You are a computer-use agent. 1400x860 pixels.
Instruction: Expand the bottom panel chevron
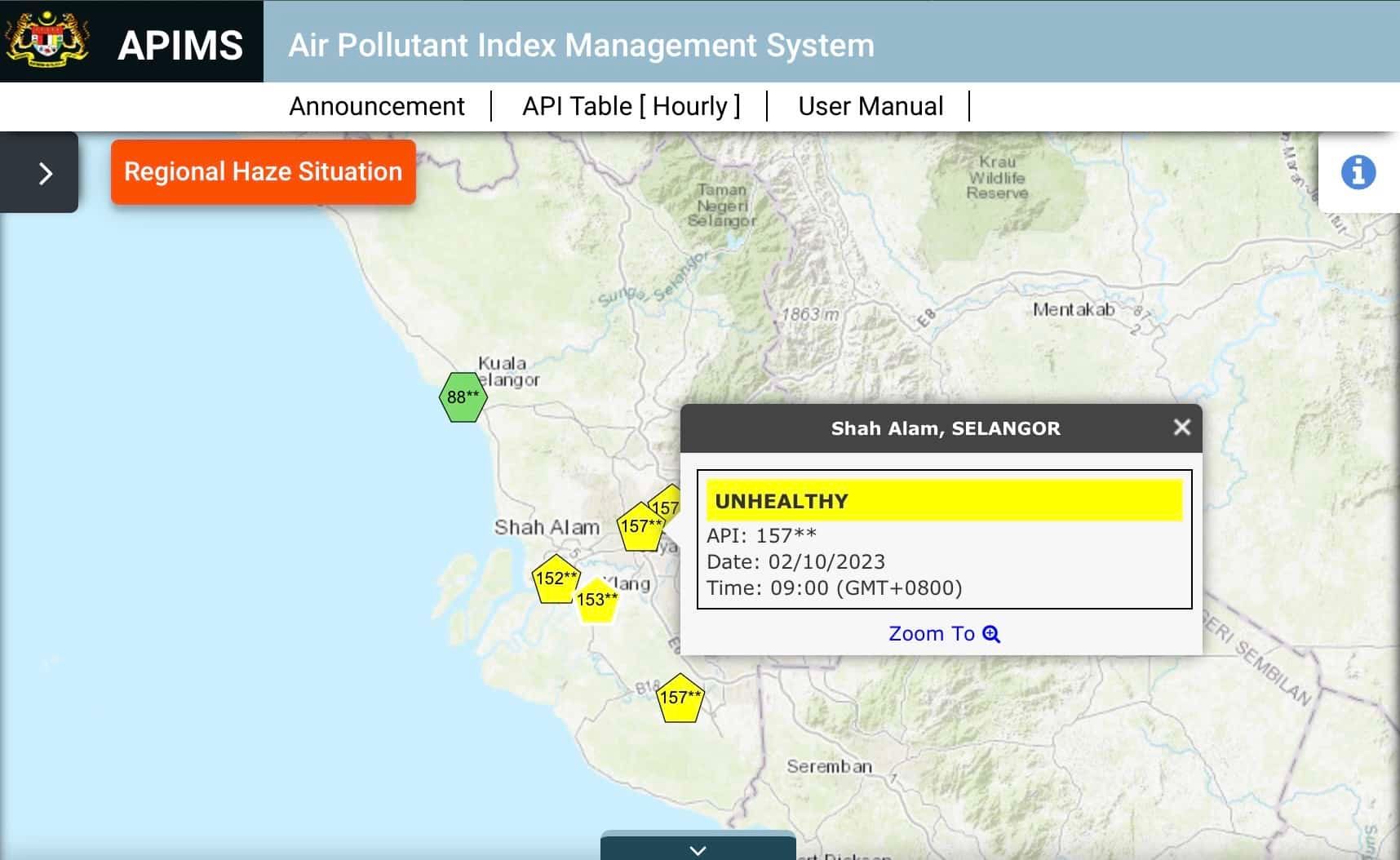(x=698, y=849)
